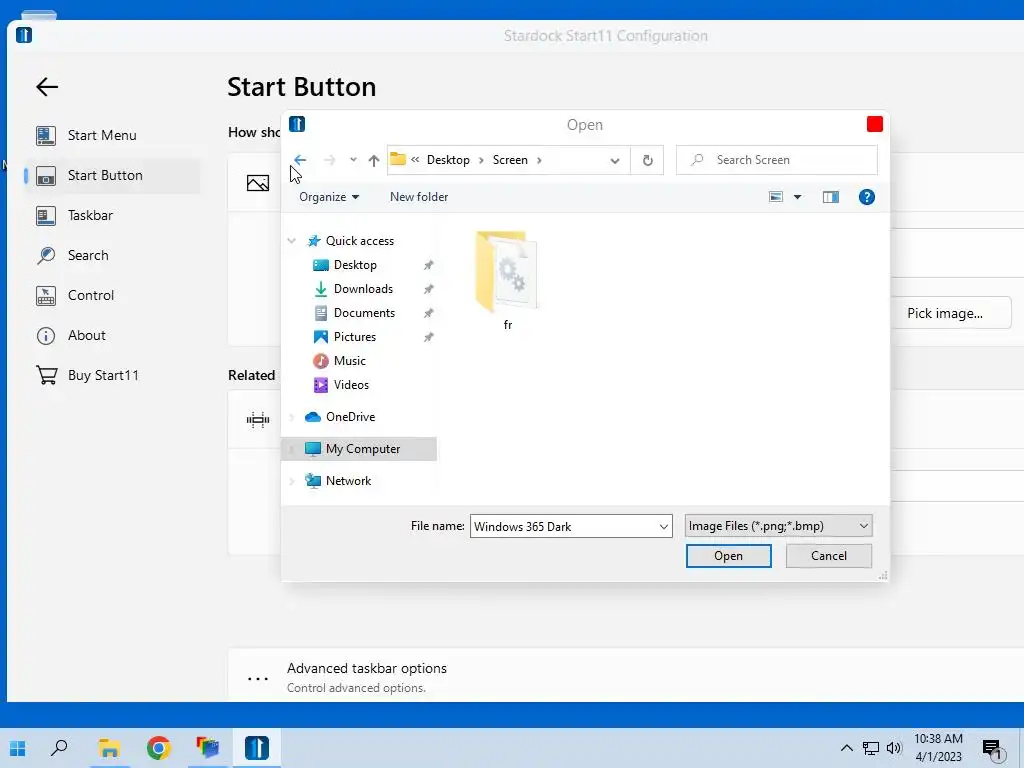Click the Windows Start button on taskbar
The width and height of the screenshot is (1024, 768).
(18, 748)
